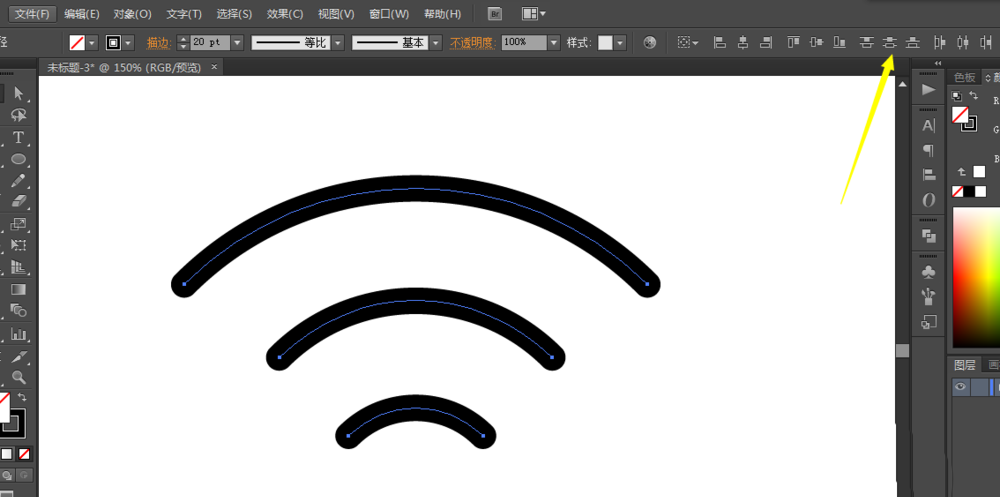Image resolution: width=1000 pixels, height=497 pixels.
Task: Switch to the 图层 layers tab
Action: click(964, 365)
